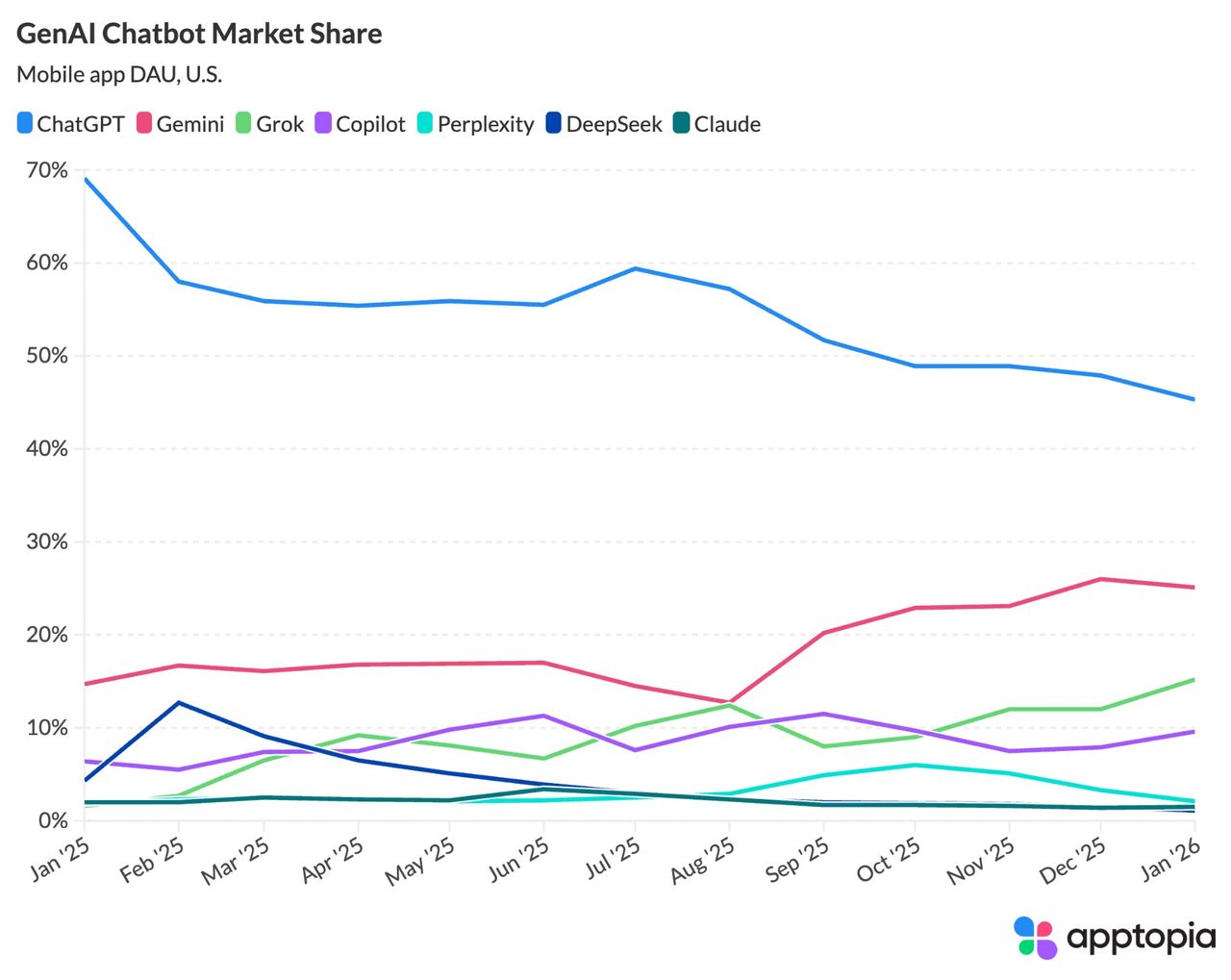Click the Perplexity cyan legend swatch
The image size is (1231, 980).
tap(425, 124)
